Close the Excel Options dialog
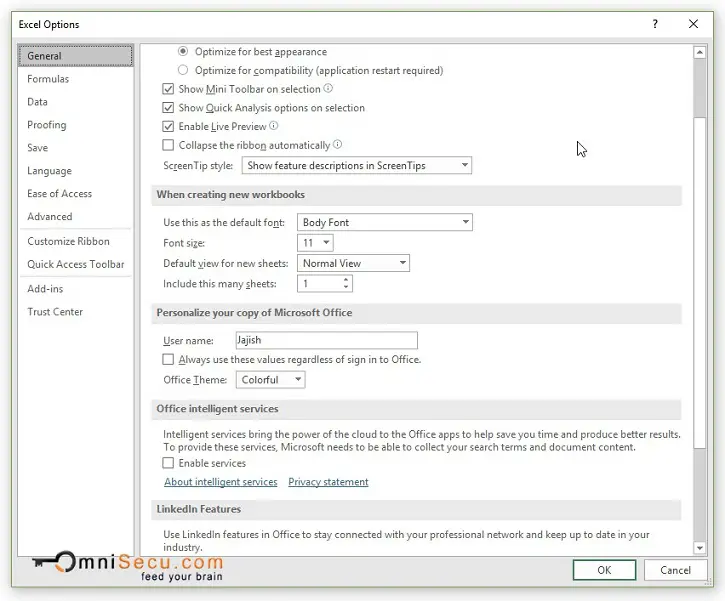Viewport: 725px width, 601px height. 693,24
